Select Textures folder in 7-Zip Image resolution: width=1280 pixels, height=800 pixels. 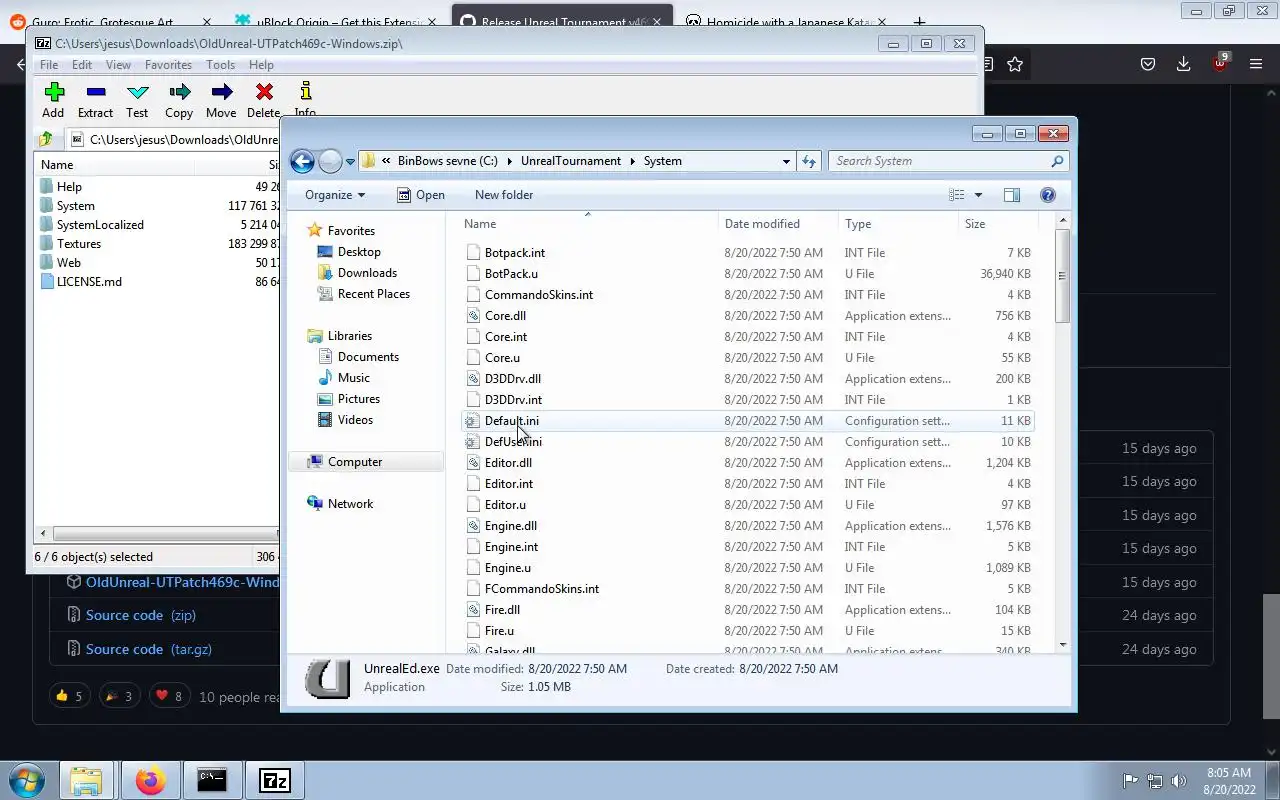(79, 244)
